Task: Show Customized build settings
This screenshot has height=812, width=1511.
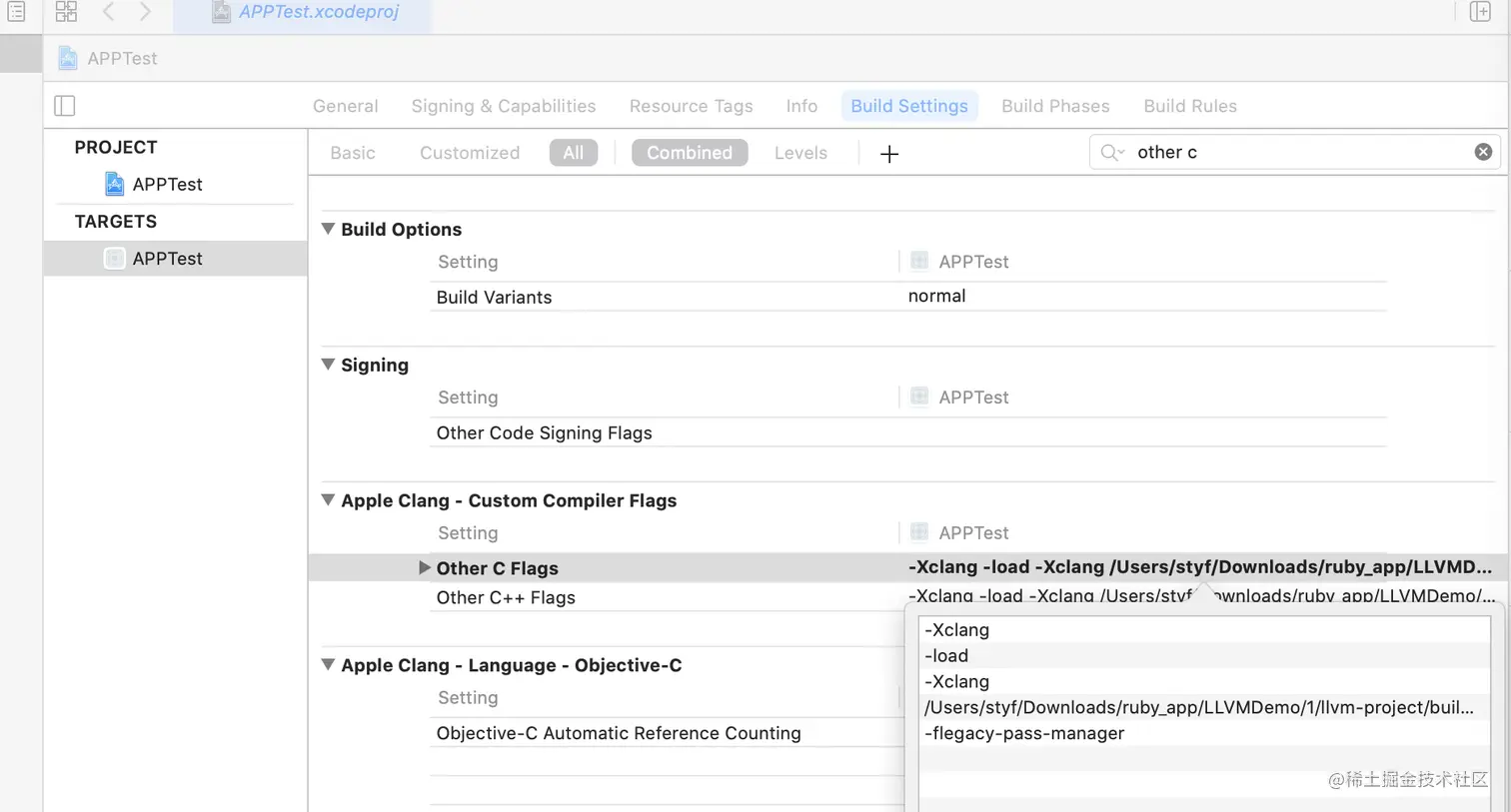Action: [x=470, y=153]
